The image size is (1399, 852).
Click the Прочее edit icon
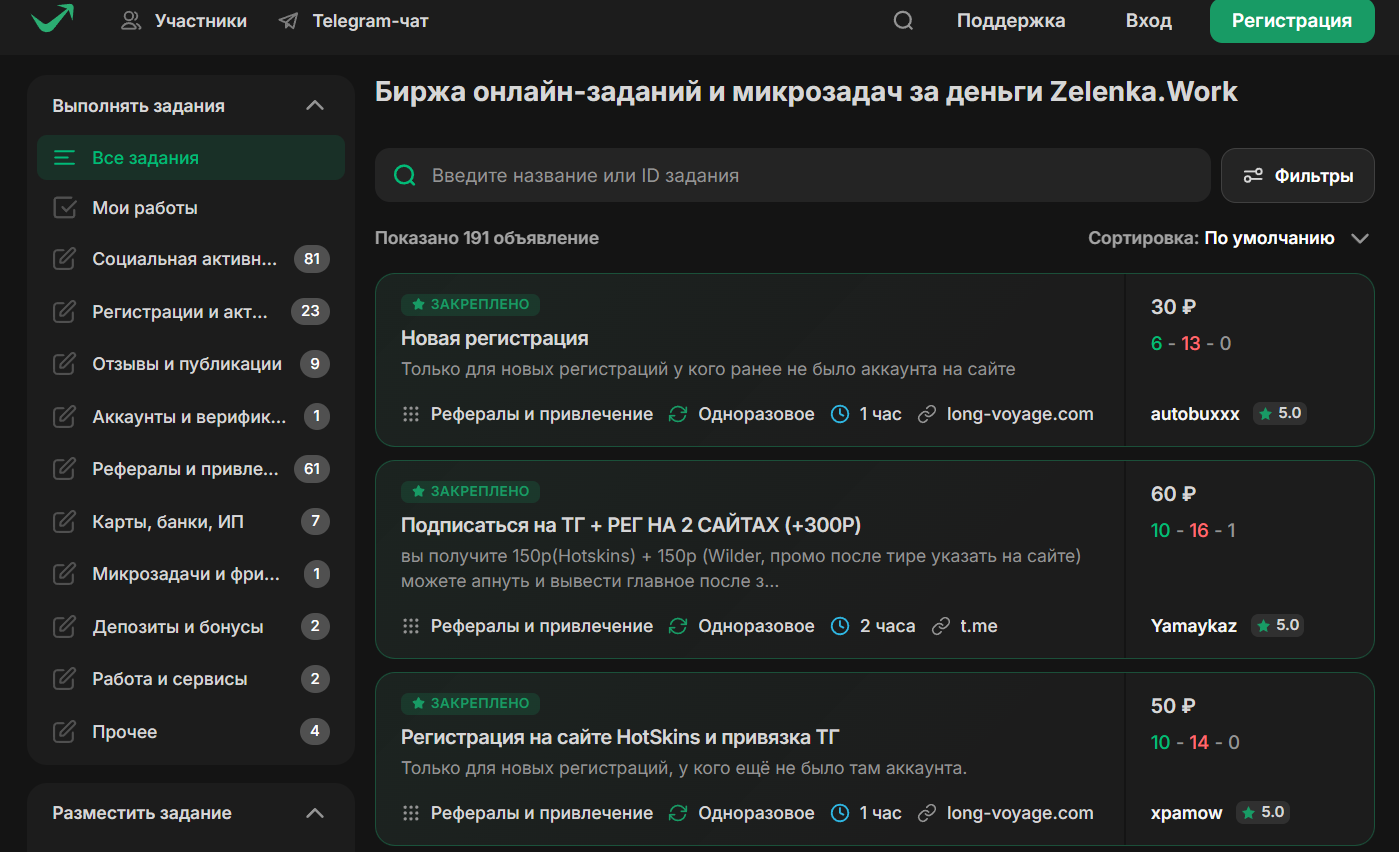[65, 732]
